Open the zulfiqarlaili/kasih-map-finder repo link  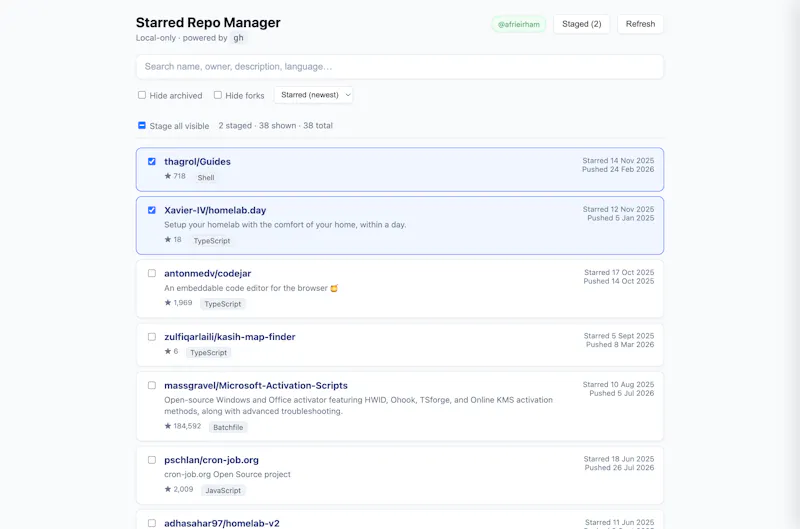[x=230, y=337]
